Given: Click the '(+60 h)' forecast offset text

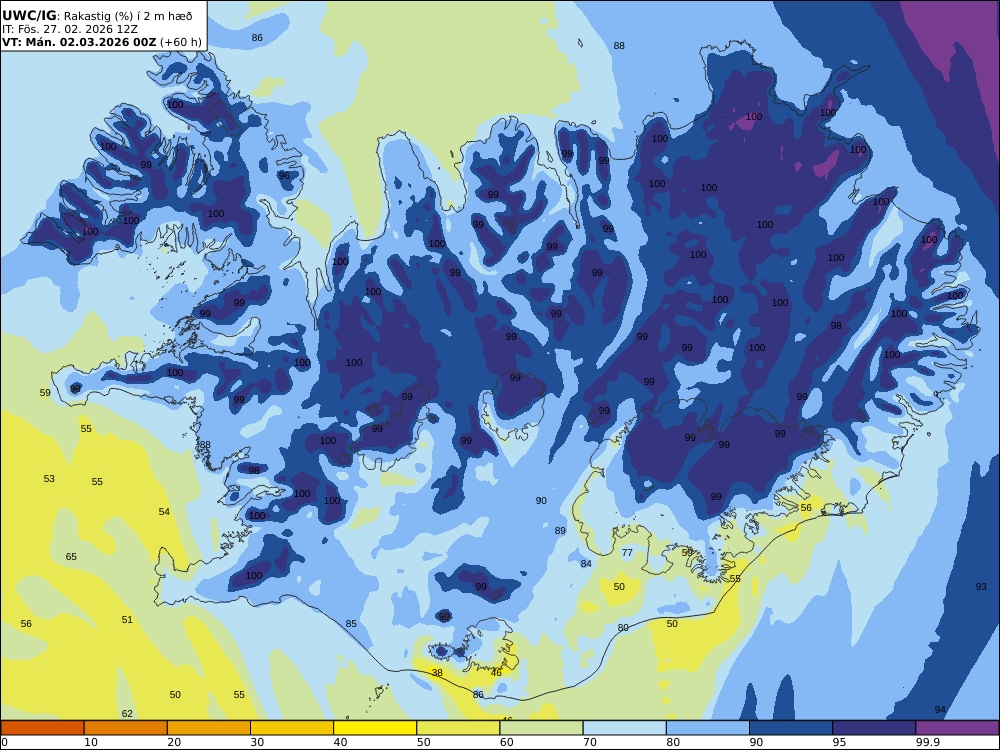Looking at the screenshot, I should coord(180,42).
